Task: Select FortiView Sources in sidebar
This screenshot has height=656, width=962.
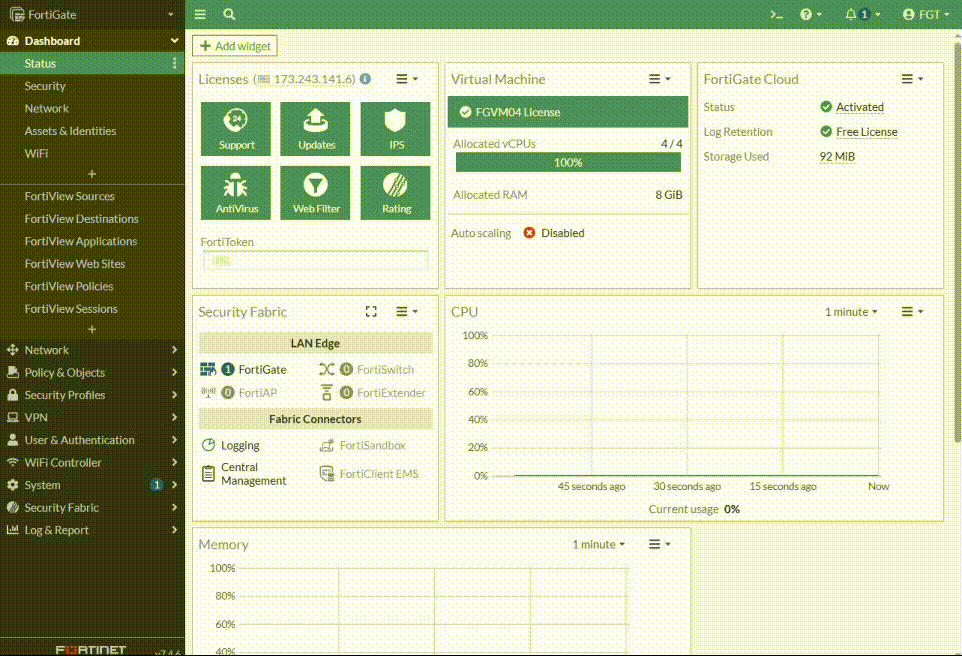Action: [70, 197]
